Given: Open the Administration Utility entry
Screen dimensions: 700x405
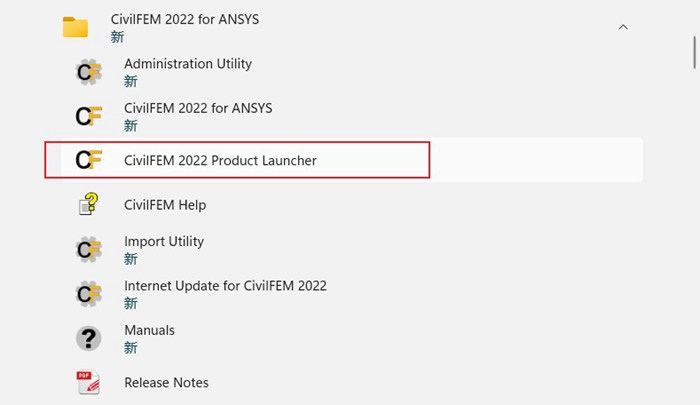Looking at the screenshot, I should [343, 72].
